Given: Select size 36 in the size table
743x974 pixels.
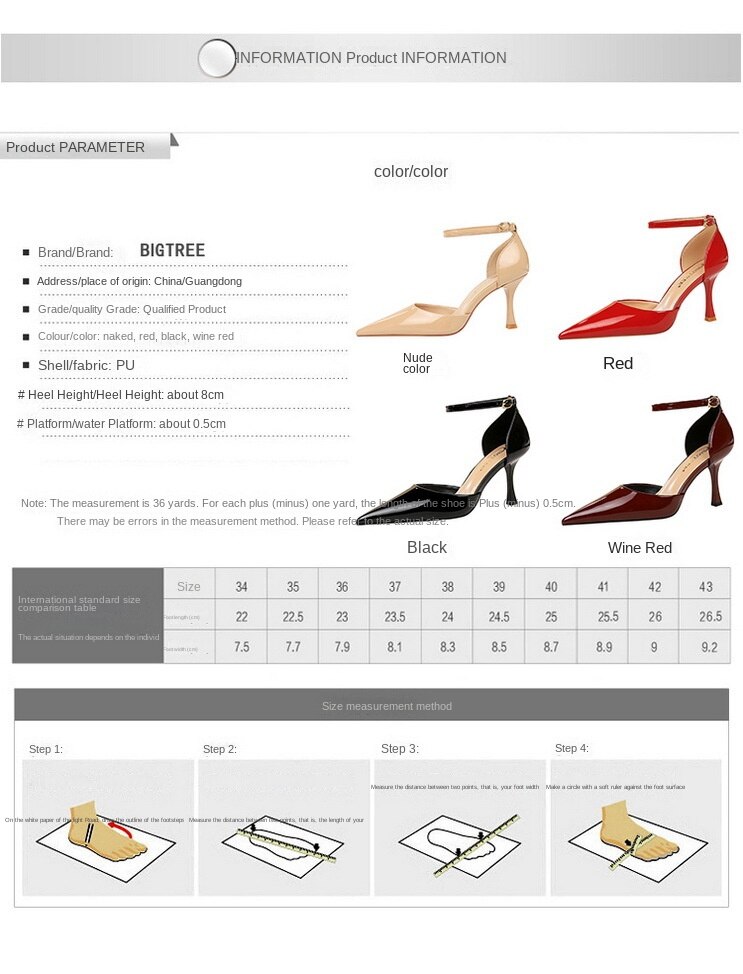Looking at the screenshot, I should click(x=342, y=586).
